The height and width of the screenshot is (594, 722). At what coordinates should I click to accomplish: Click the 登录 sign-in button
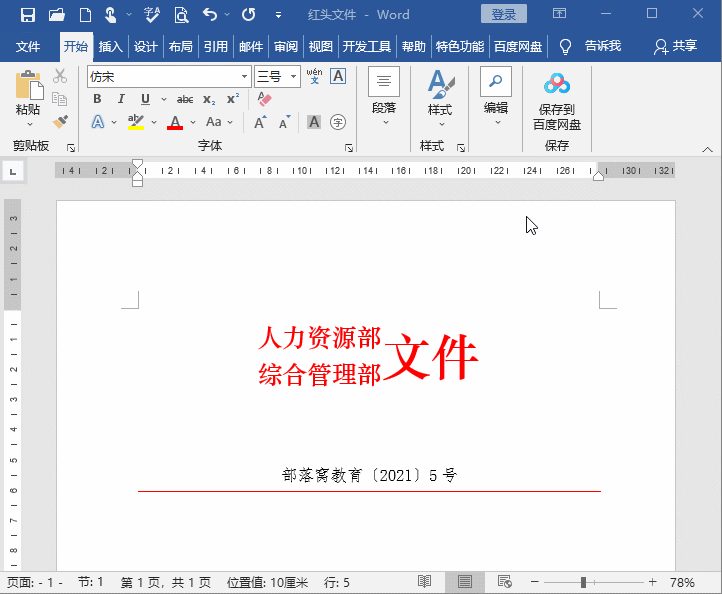[504, 14]
